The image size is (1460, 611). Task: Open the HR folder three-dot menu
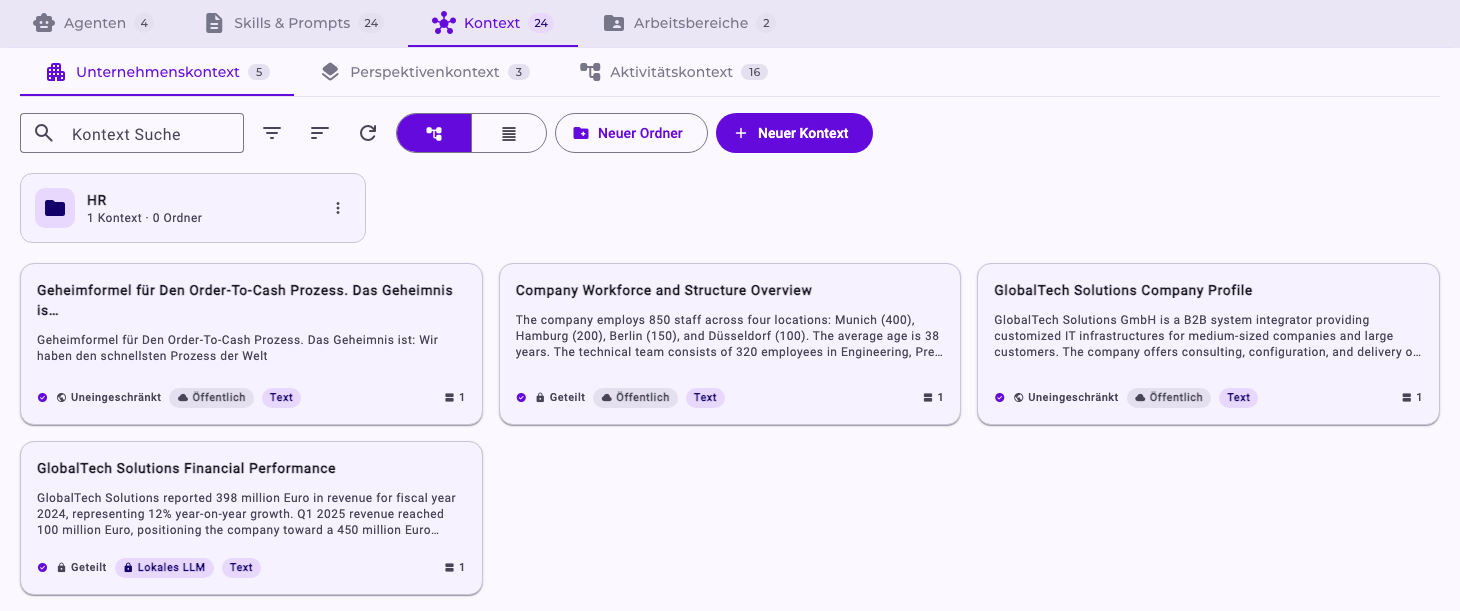click(x=338, y=208)
